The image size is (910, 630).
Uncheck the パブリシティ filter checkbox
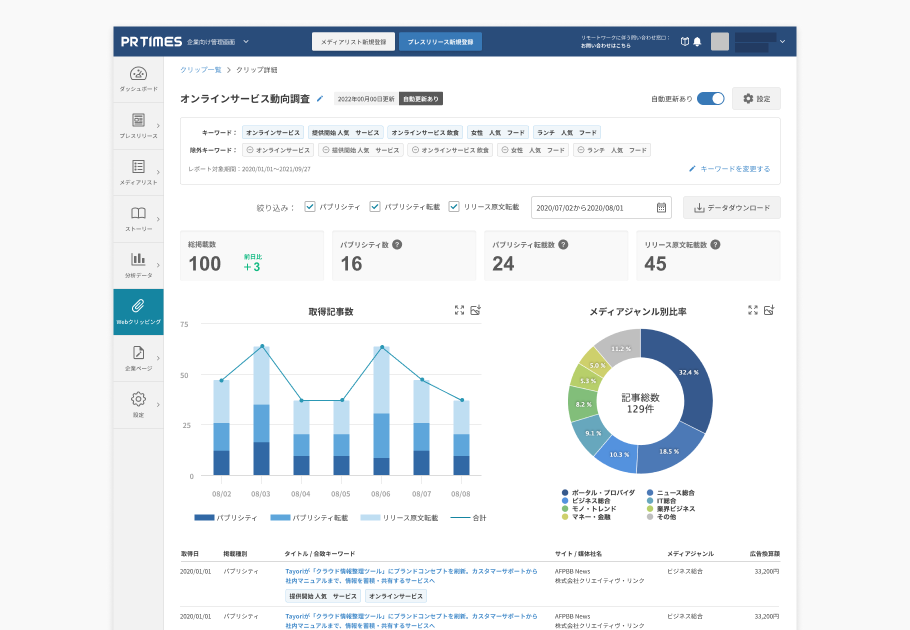[x=310, y=207]
